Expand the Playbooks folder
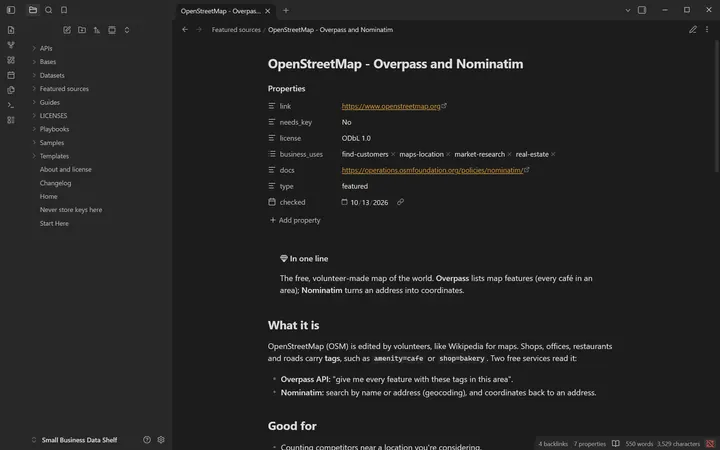This screenshot has height=450, width=720. click(54, 129)
